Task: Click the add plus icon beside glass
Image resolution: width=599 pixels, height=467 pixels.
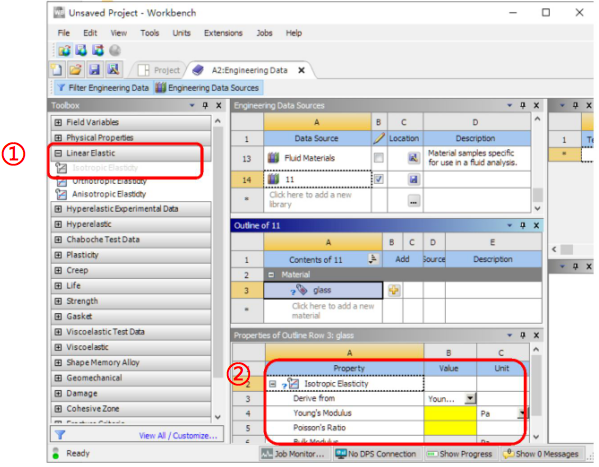Action: (393, 290)
